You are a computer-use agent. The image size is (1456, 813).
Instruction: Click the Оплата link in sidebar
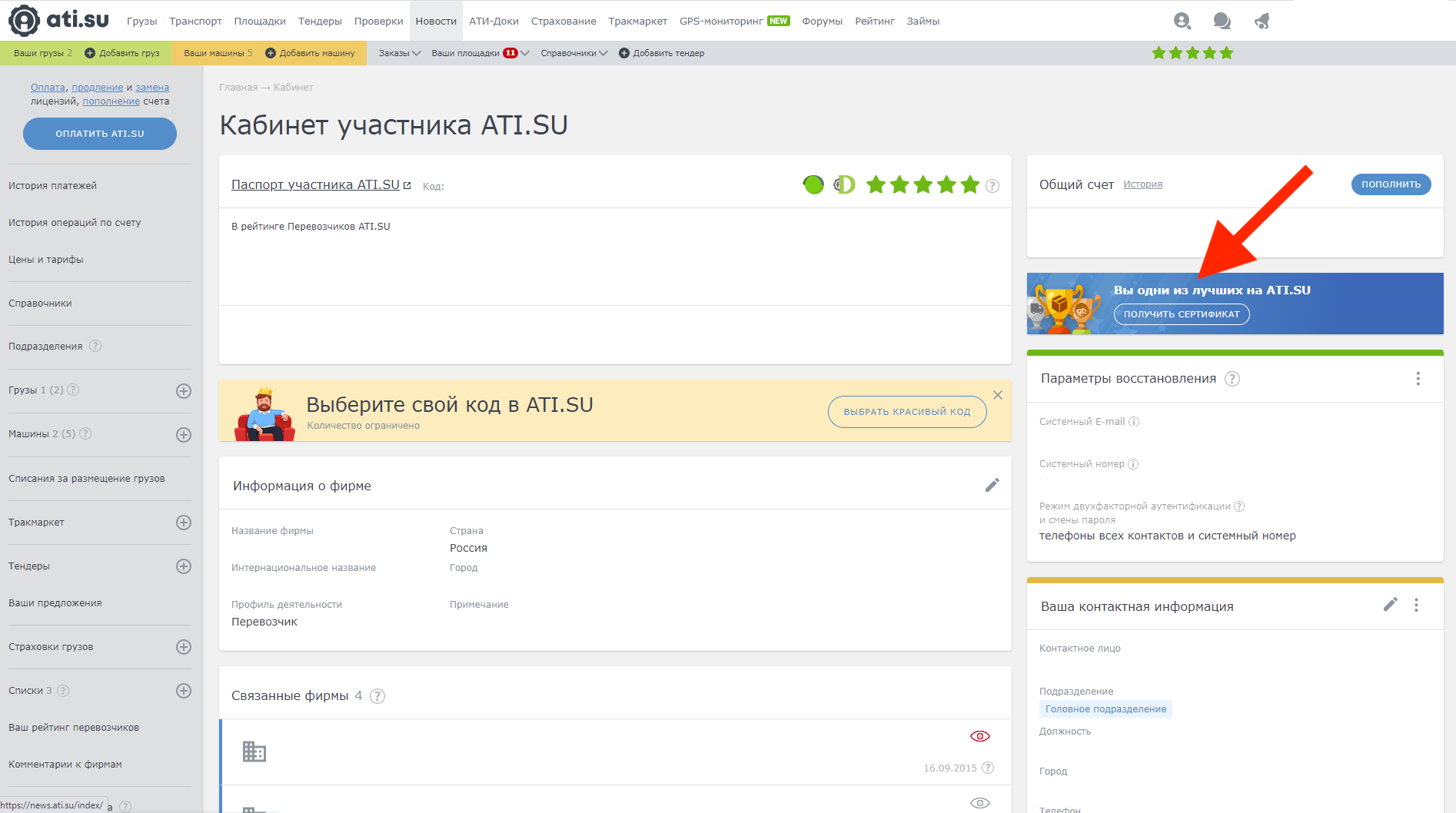coord(48,88)
